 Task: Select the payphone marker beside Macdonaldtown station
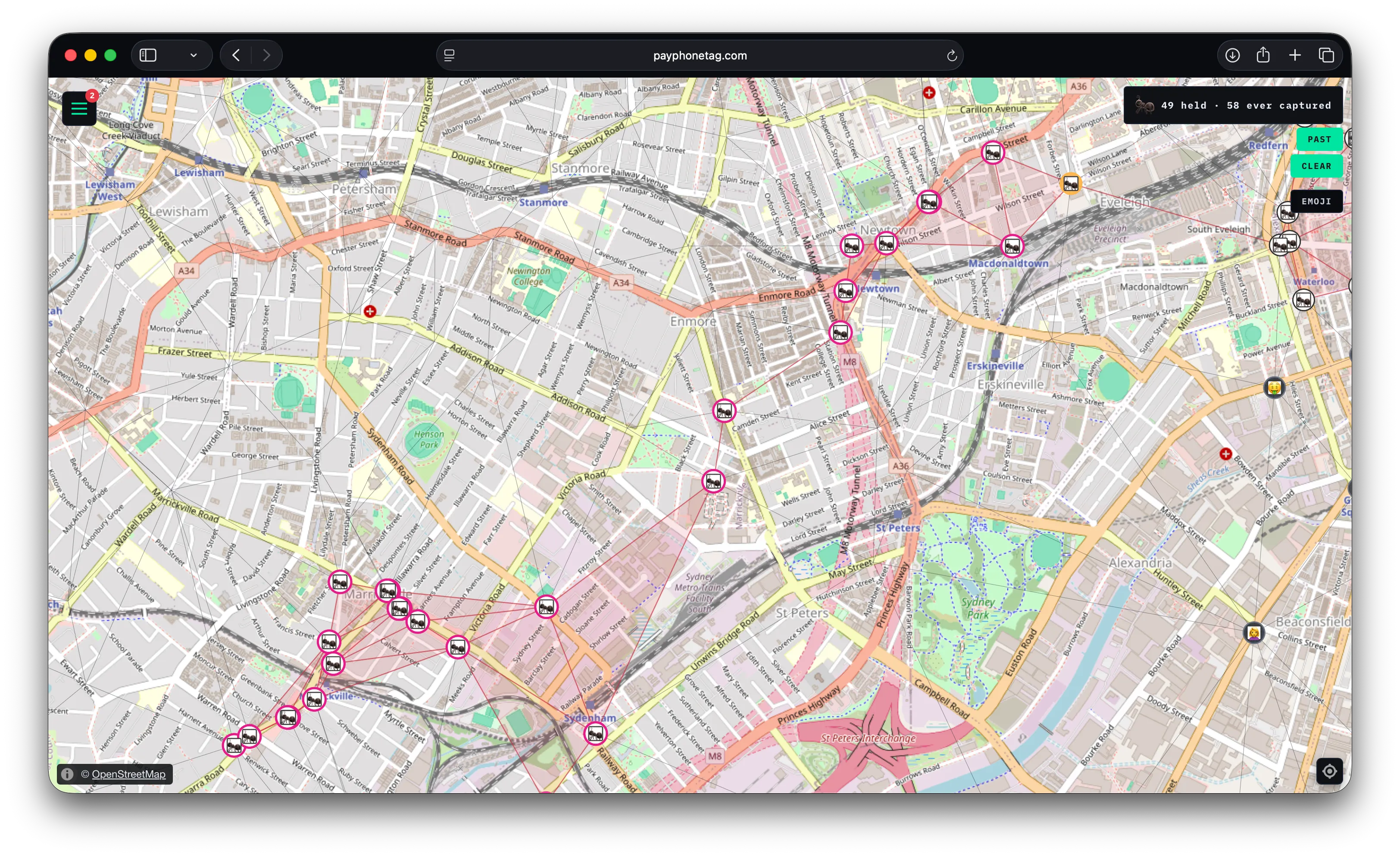(1012, 246)
